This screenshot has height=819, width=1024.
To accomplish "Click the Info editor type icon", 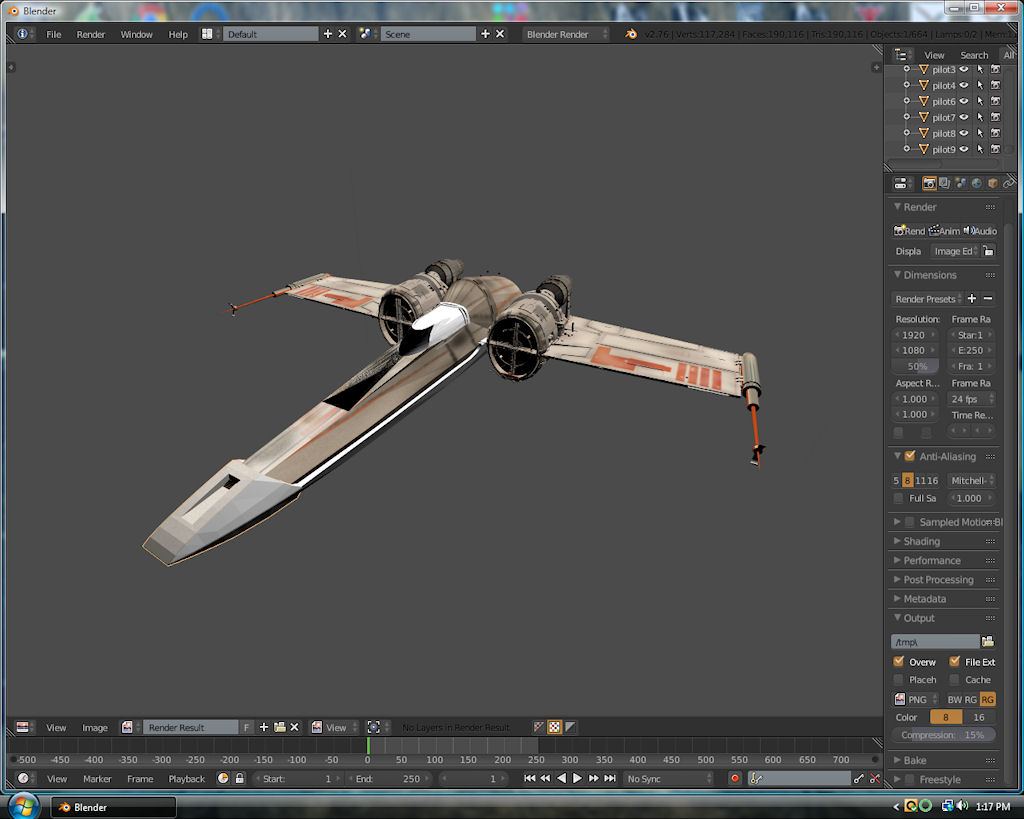I will click(x=22, y=34).
